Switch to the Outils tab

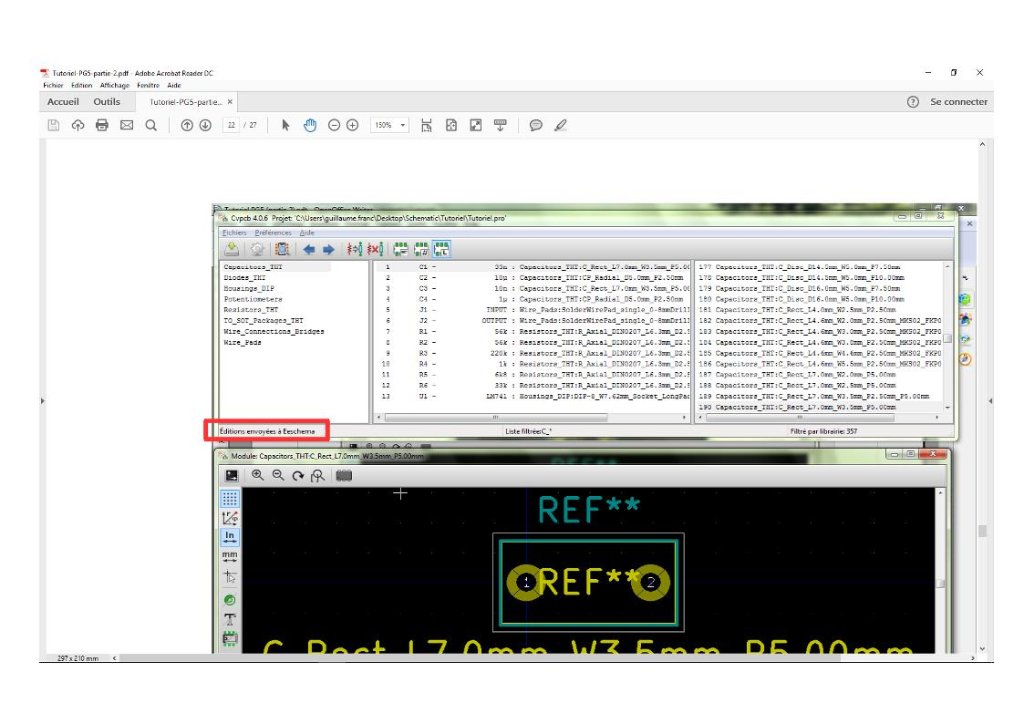[x=107, y=102]
